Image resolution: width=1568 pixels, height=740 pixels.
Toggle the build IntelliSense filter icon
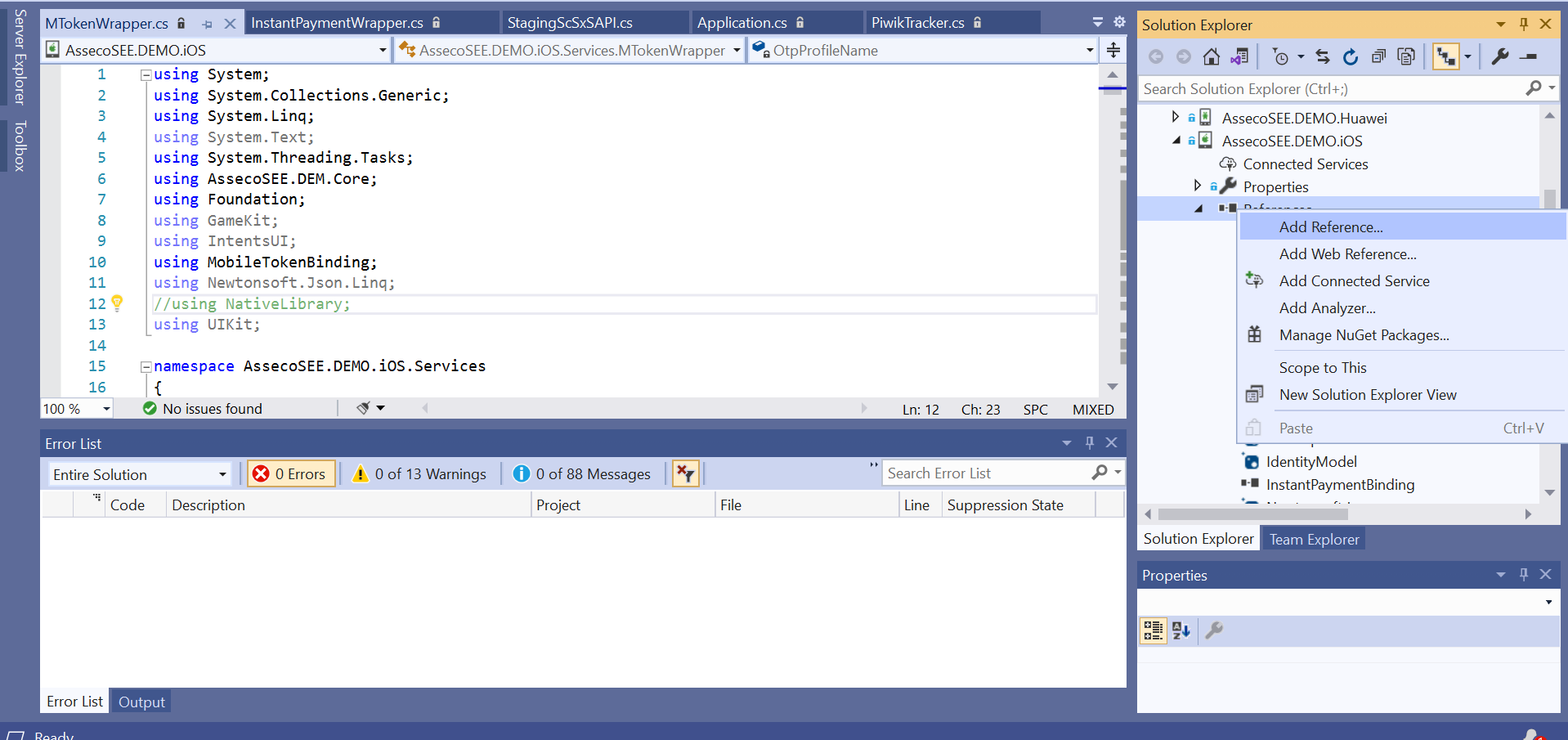[685, 473]
